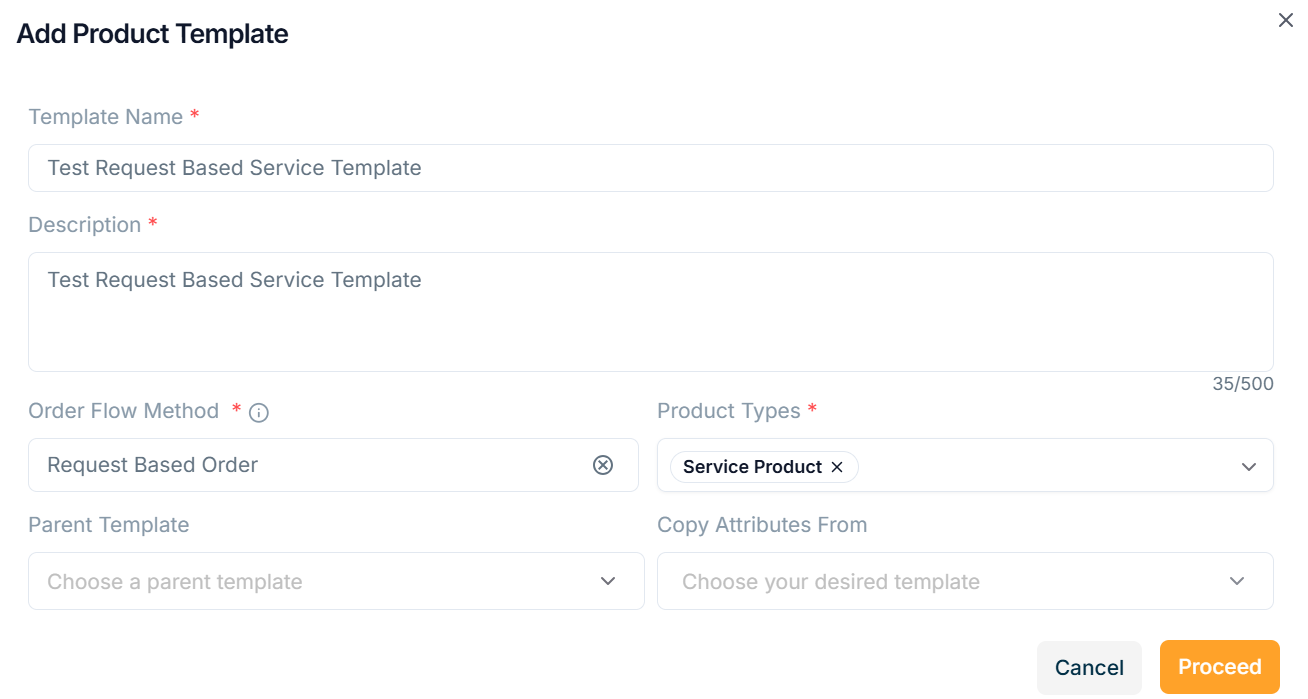Click the Product Types label
1308x699 pixels.
coord(729,411)
